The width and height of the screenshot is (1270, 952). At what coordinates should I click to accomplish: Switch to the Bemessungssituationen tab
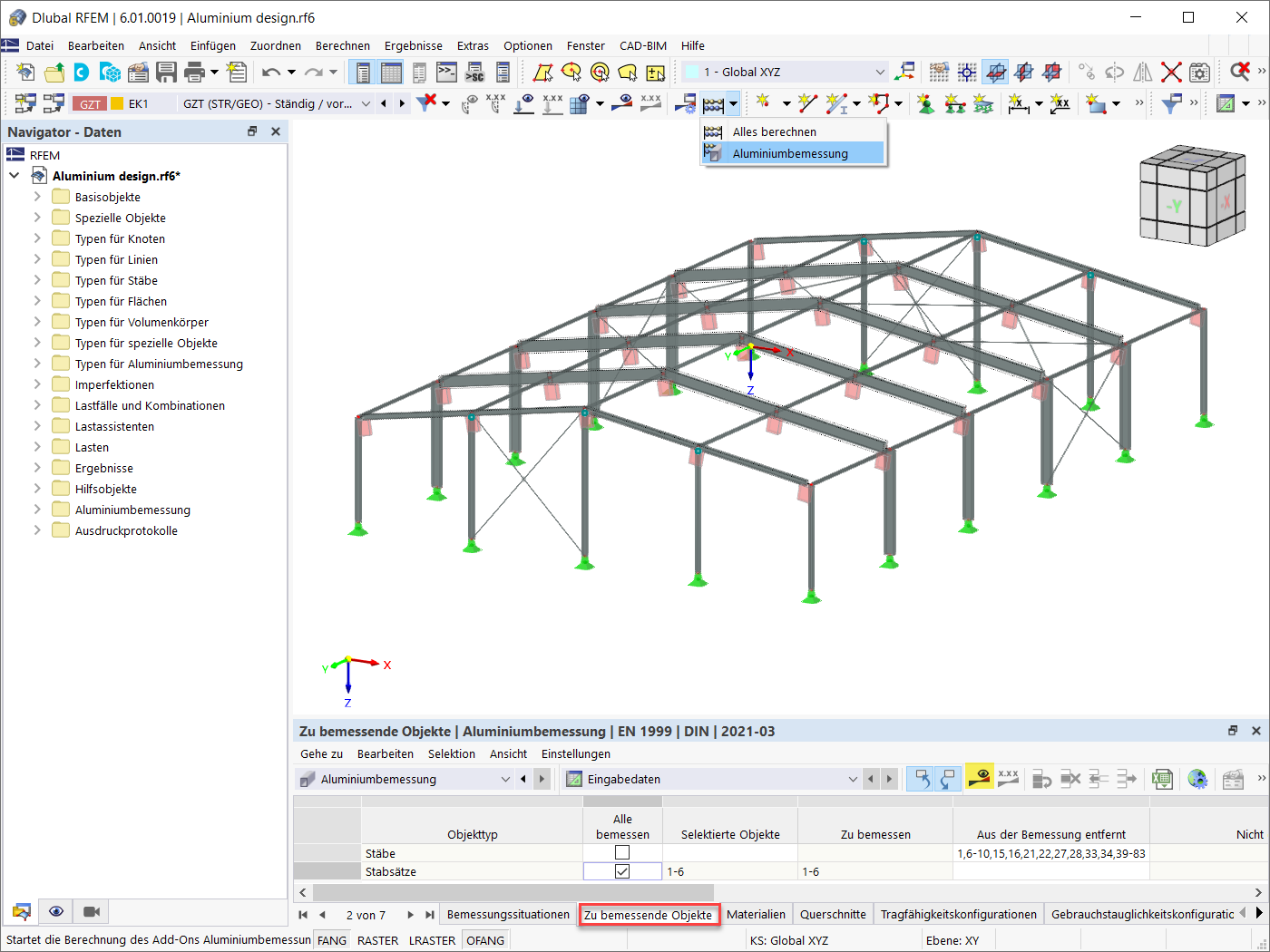click(x=508, y=915)
